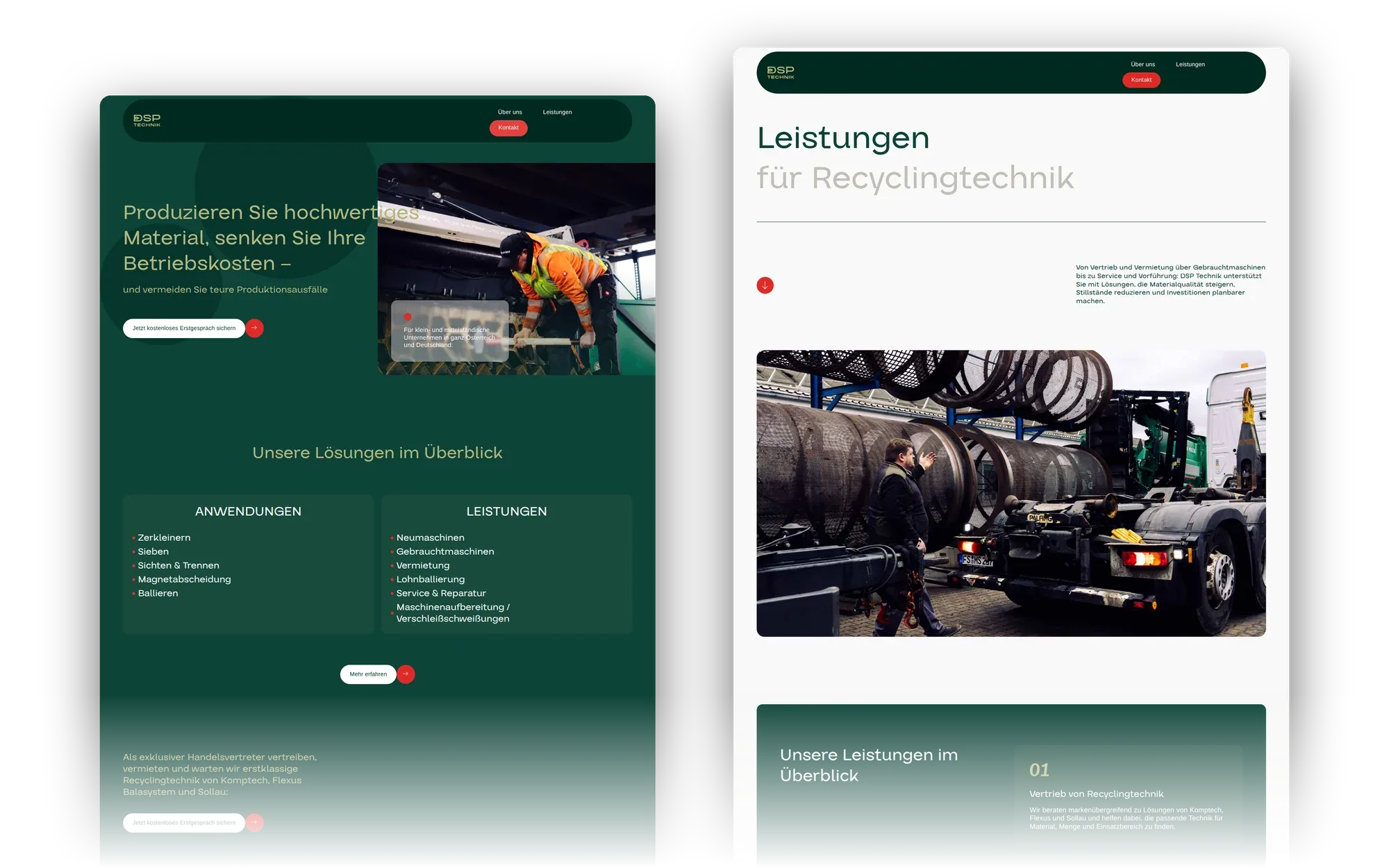Open 'Über uns' in the right page nav

point(1142,65)
